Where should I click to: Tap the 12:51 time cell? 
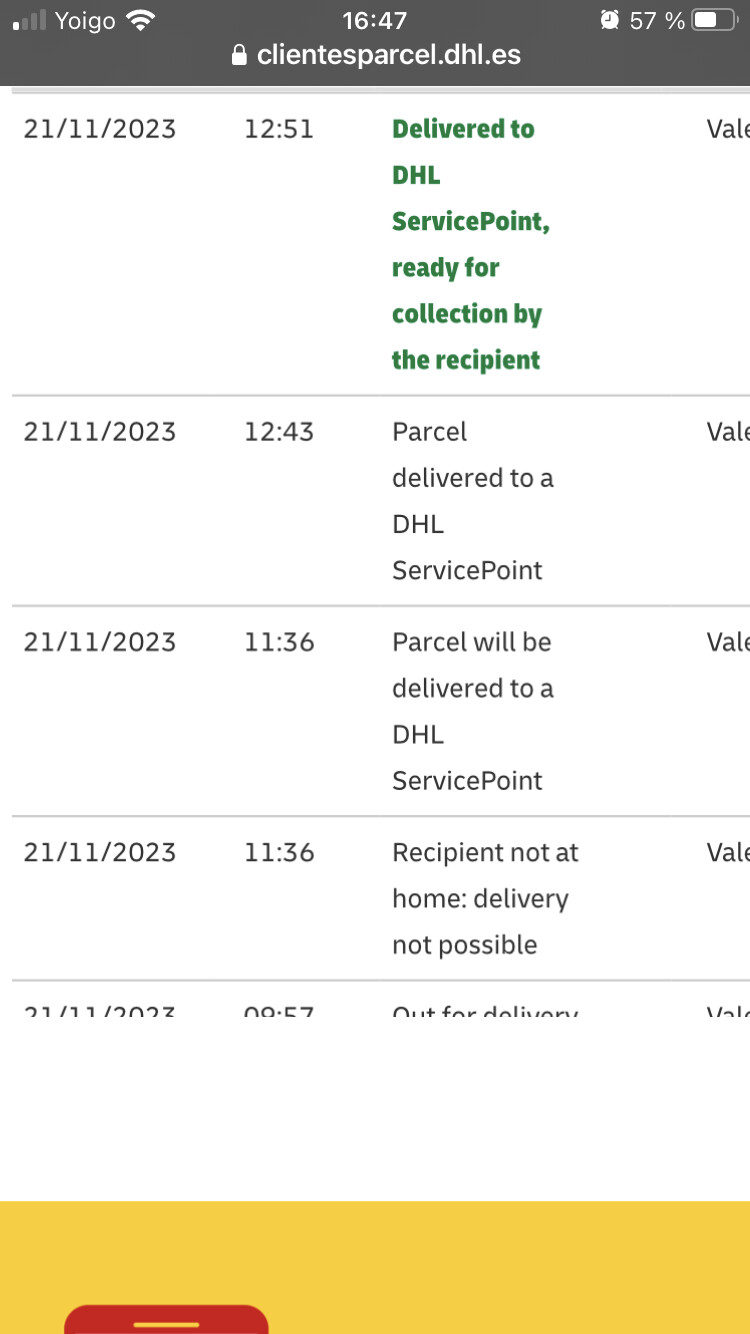pos(279,129)
